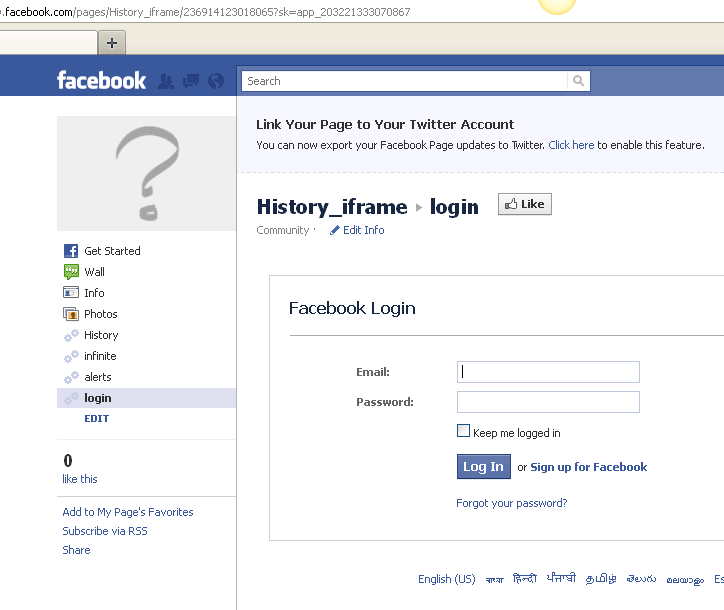Enable the Keep me logged in checkbox

coord(463,431)
